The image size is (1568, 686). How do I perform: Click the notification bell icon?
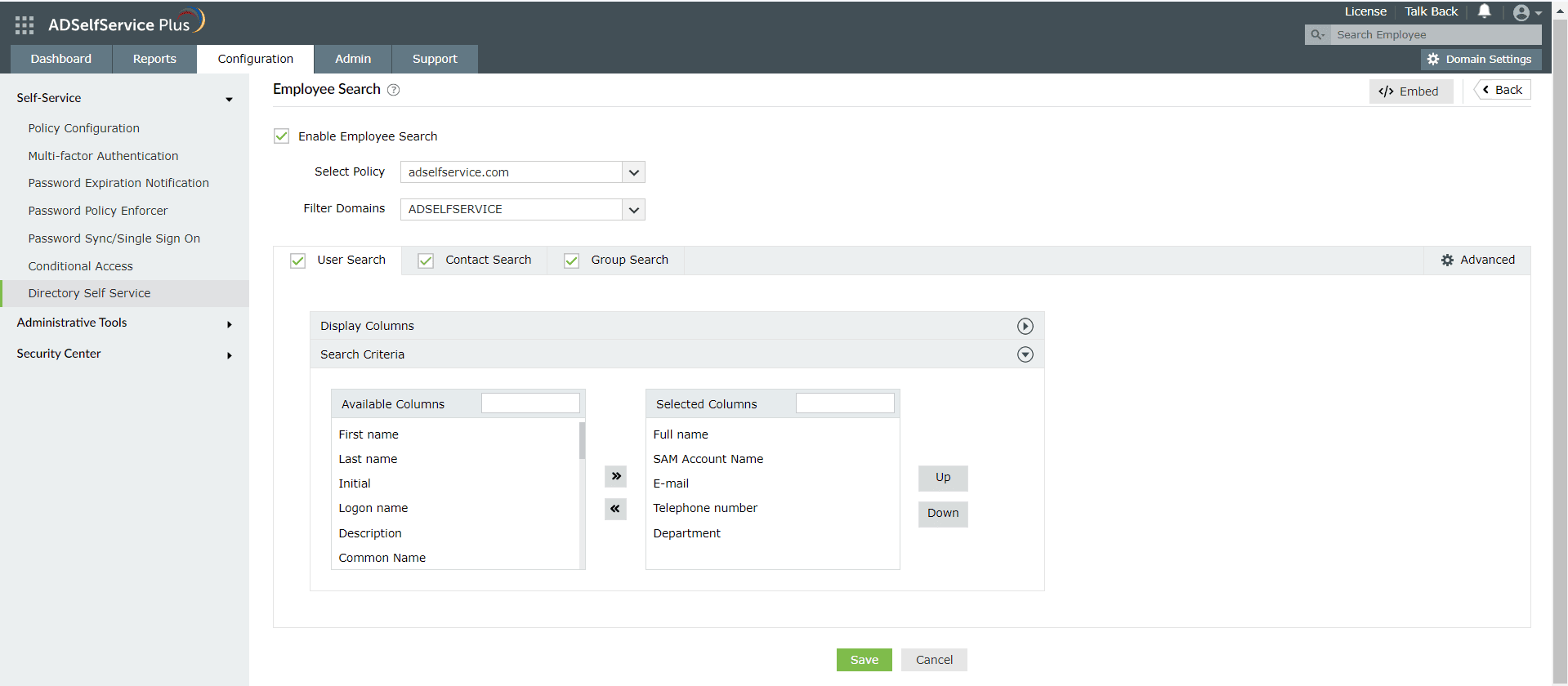tap(1484, 11)
